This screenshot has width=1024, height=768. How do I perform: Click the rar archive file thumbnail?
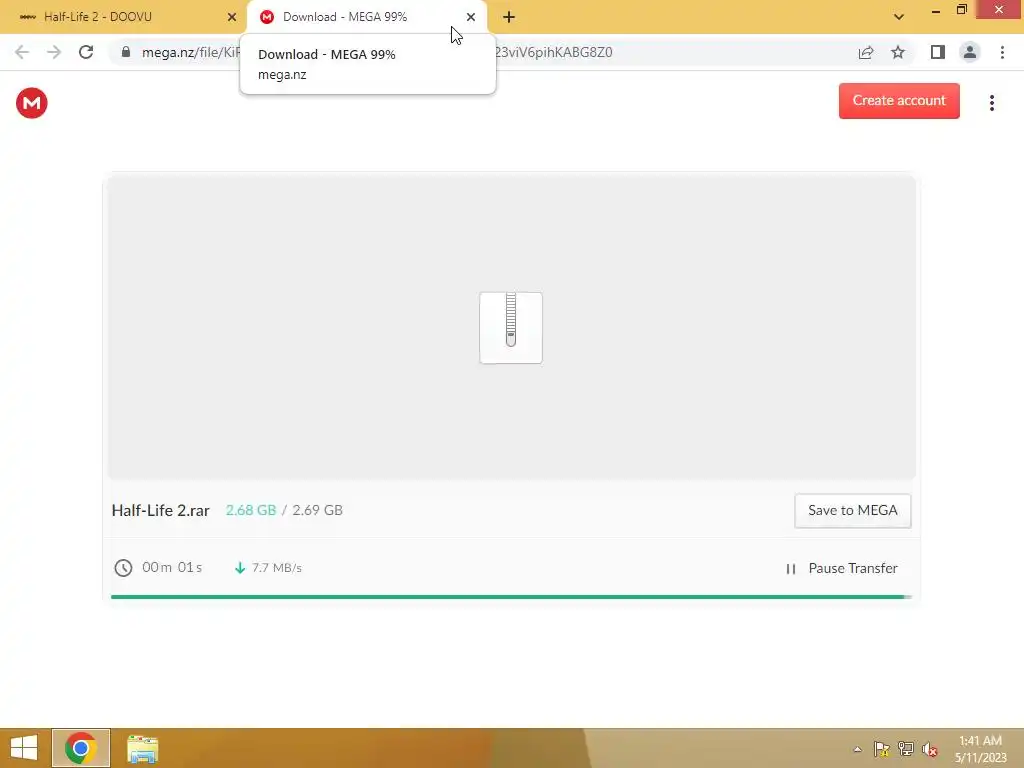[511, 327]
